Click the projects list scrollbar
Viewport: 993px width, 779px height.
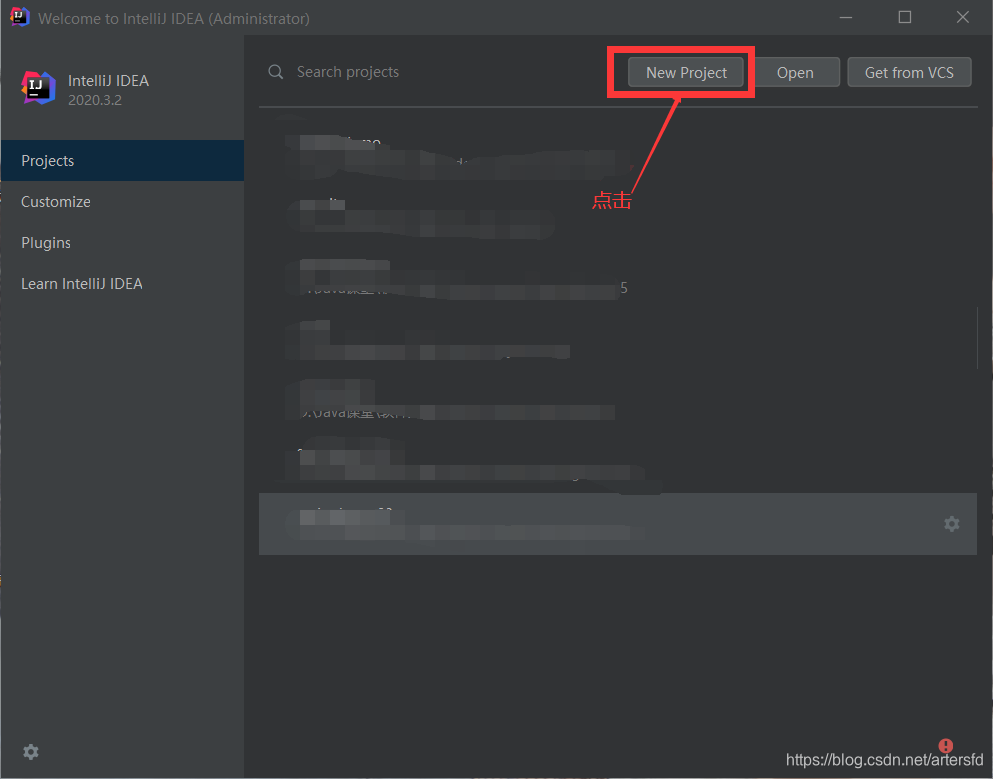[978, 338]
